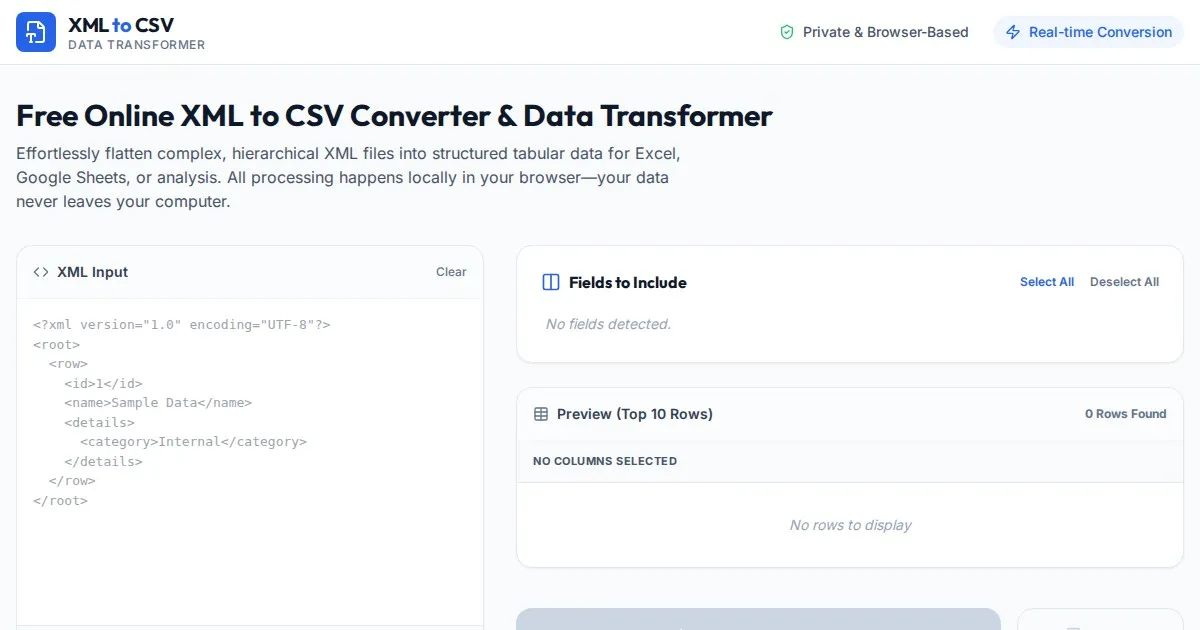Click the Private & Browser-Based label
This screenshot has width=1200, height=630.
pos(885,32)
